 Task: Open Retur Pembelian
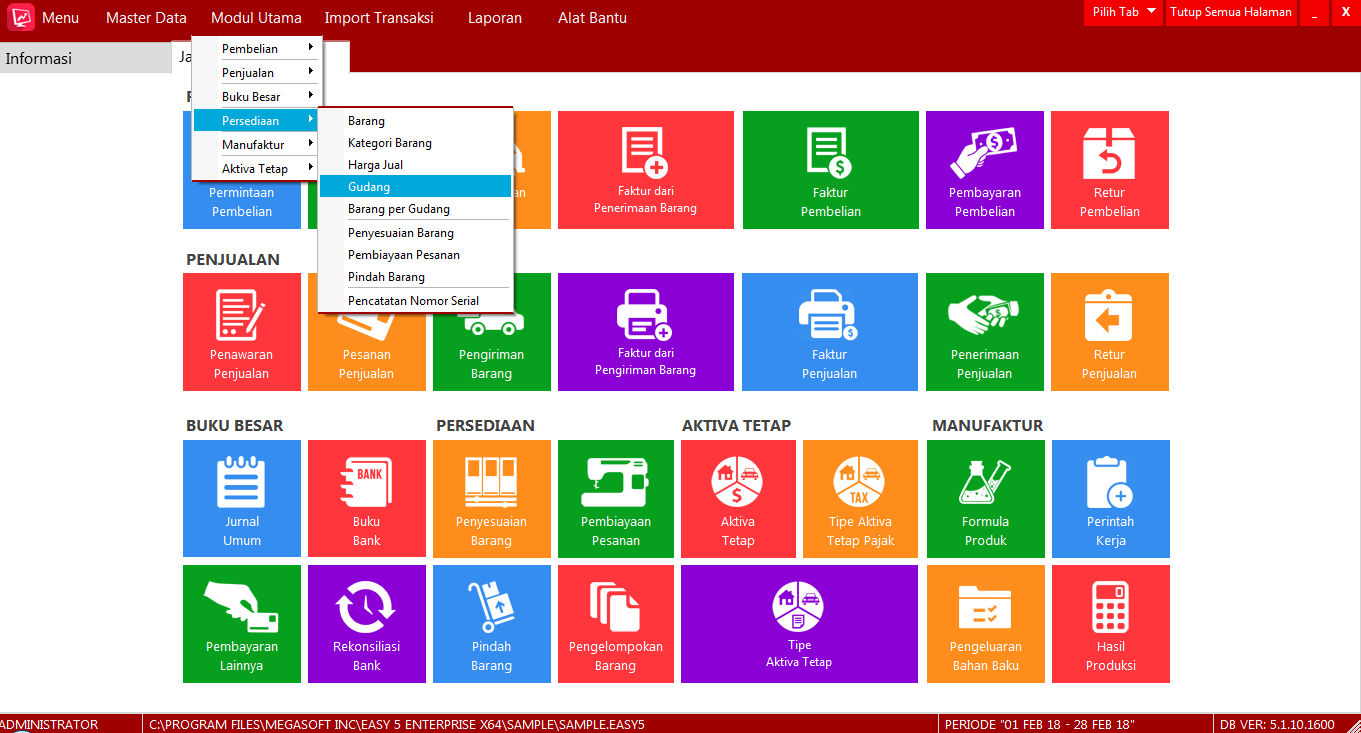[1109, 170]
